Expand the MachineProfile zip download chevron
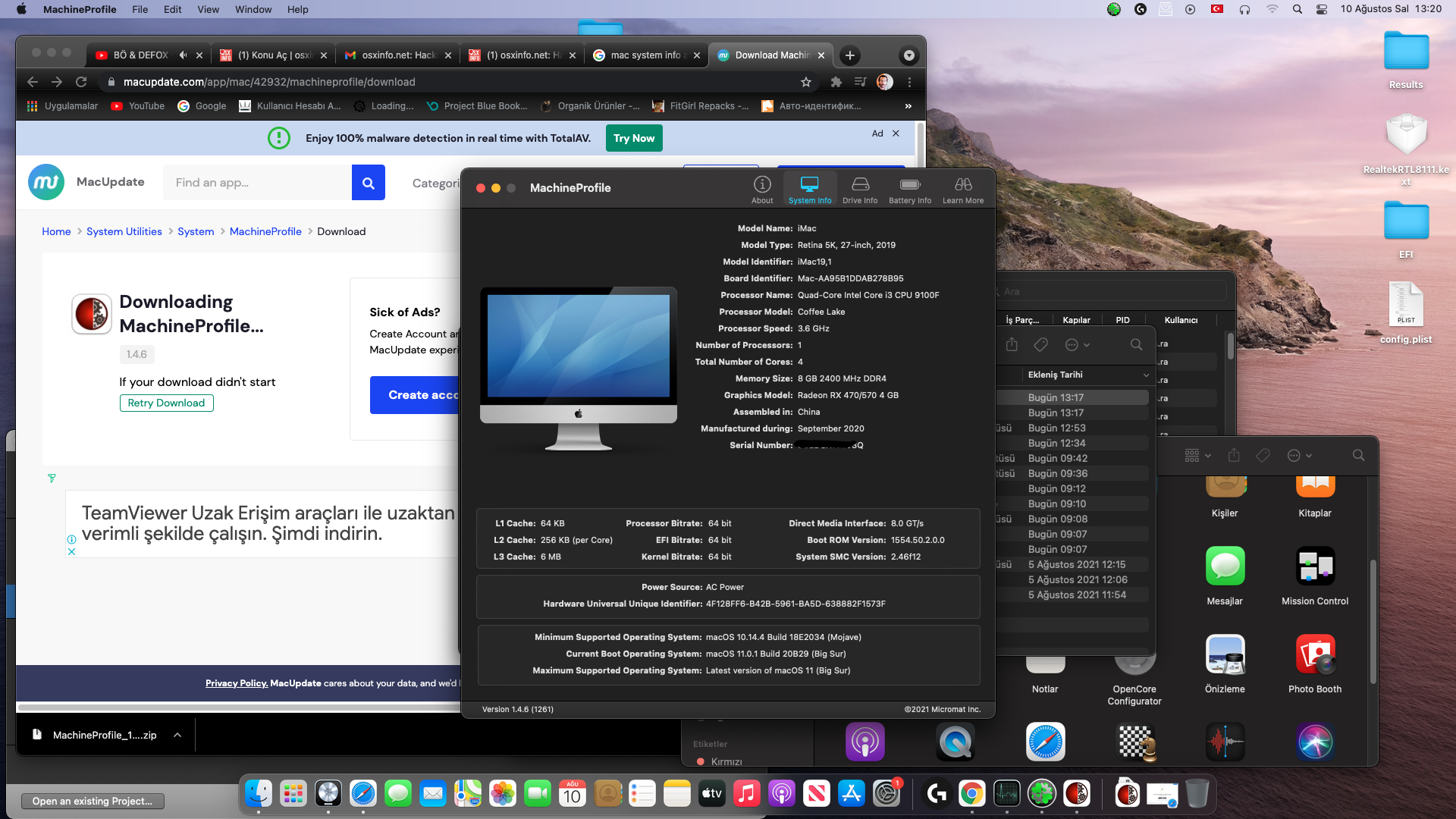 (x=177, y=735)
